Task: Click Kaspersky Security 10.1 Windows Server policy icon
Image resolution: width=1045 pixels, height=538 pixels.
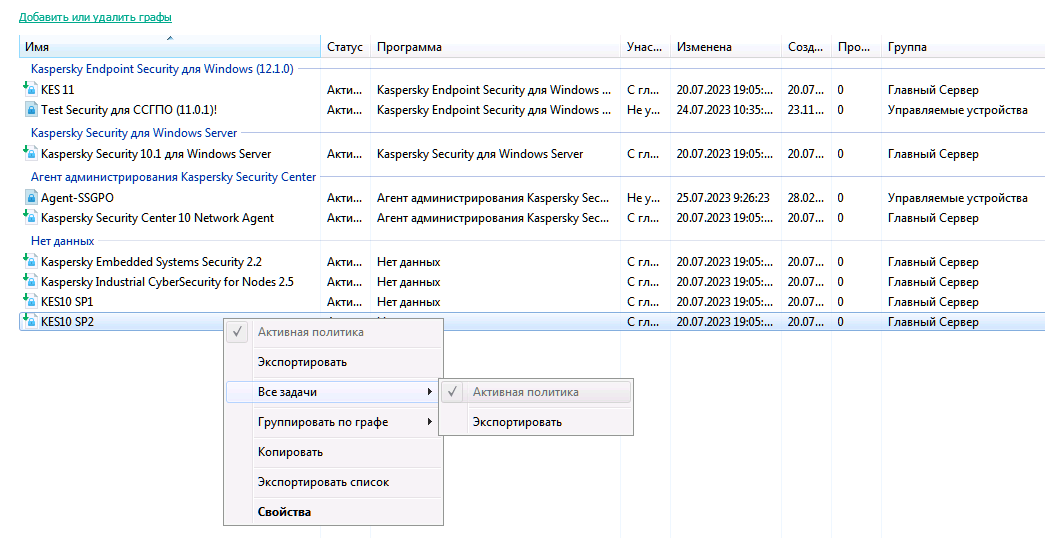Action: 30,154
